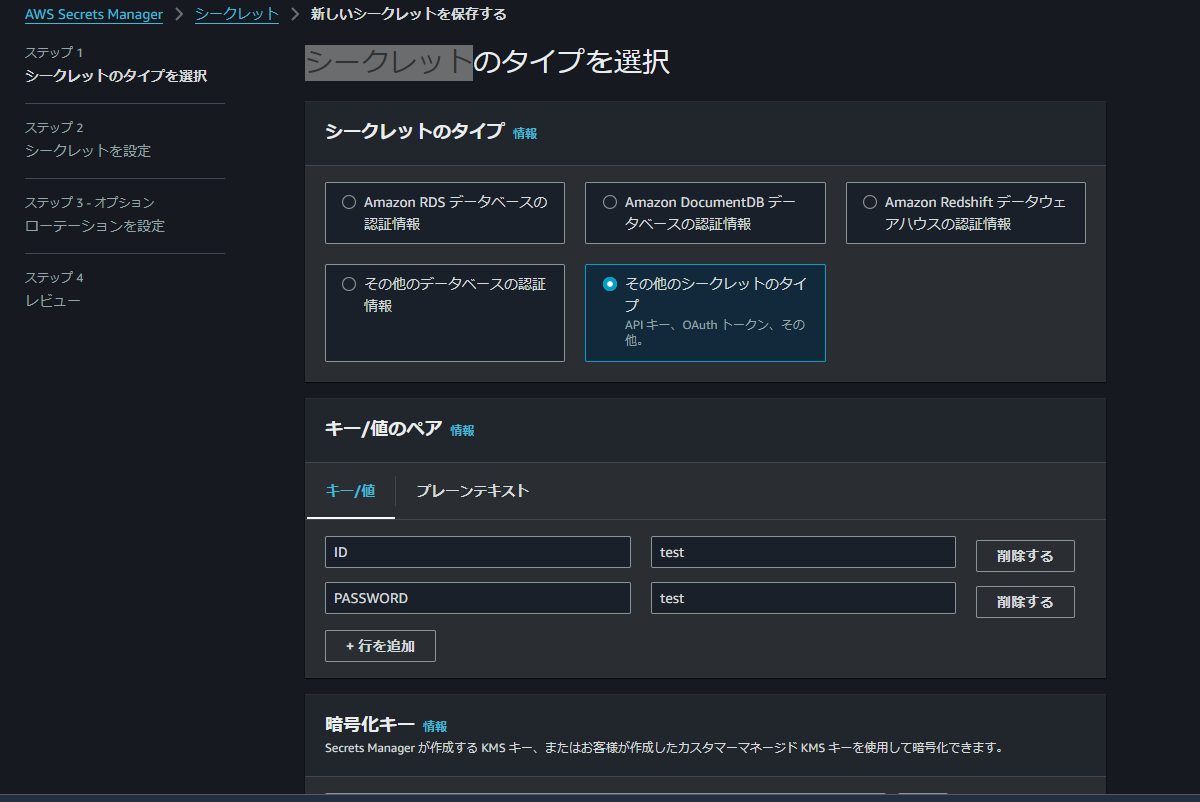
Task: Go to the シークレット breadcrumb link
Action: [237, 14]
